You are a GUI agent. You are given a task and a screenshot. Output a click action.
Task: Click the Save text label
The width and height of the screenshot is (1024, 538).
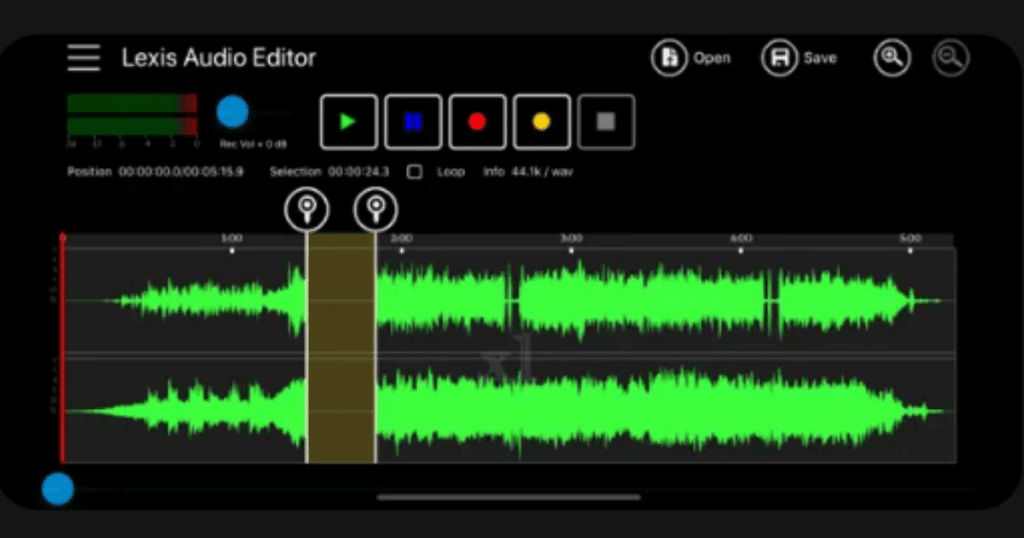click(820, 58)
